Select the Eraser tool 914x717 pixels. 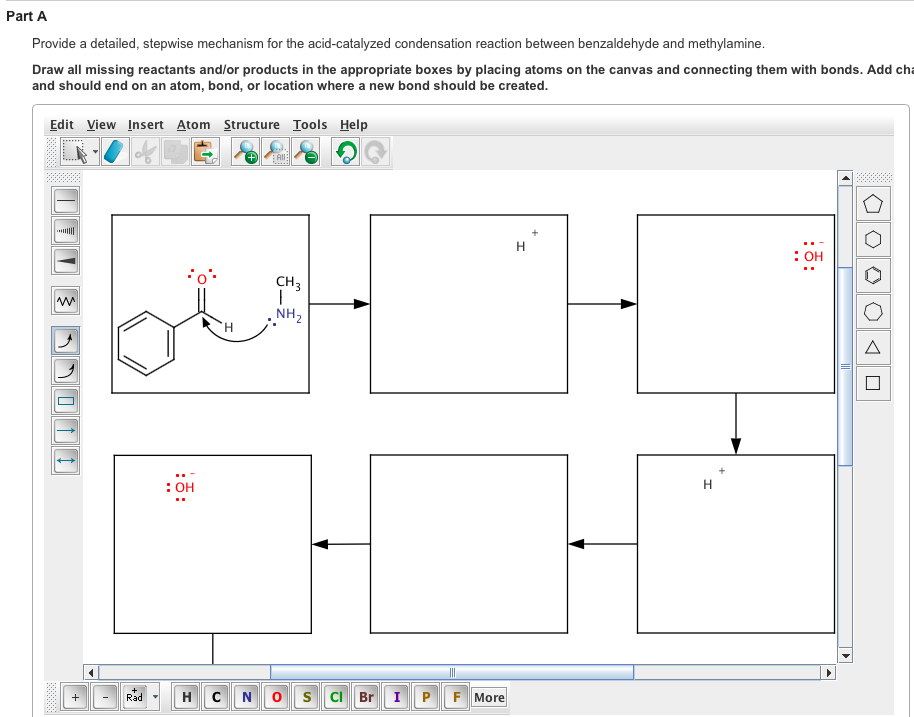(112, 150)
